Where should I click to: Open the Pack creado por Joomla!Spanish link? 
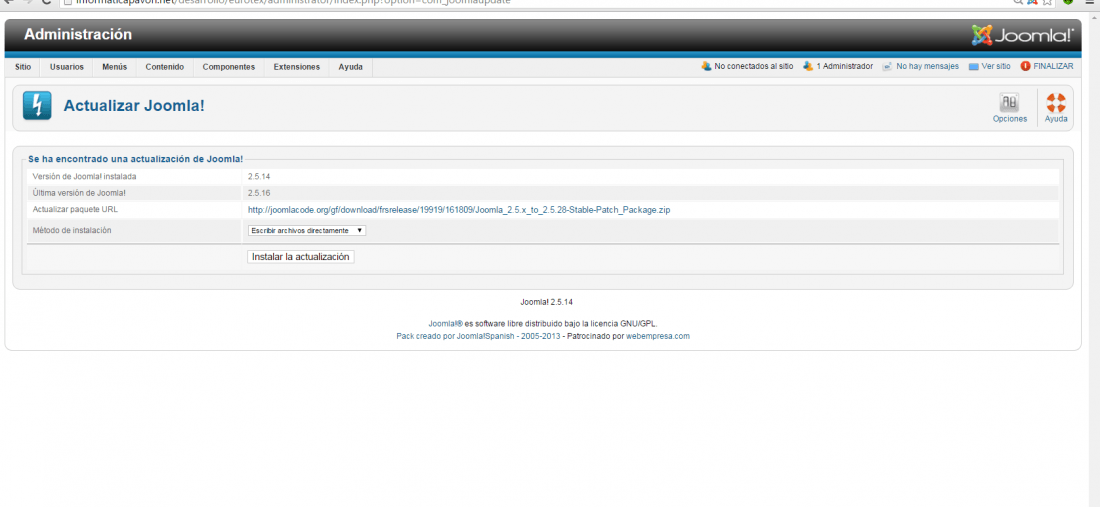(476, 336)
